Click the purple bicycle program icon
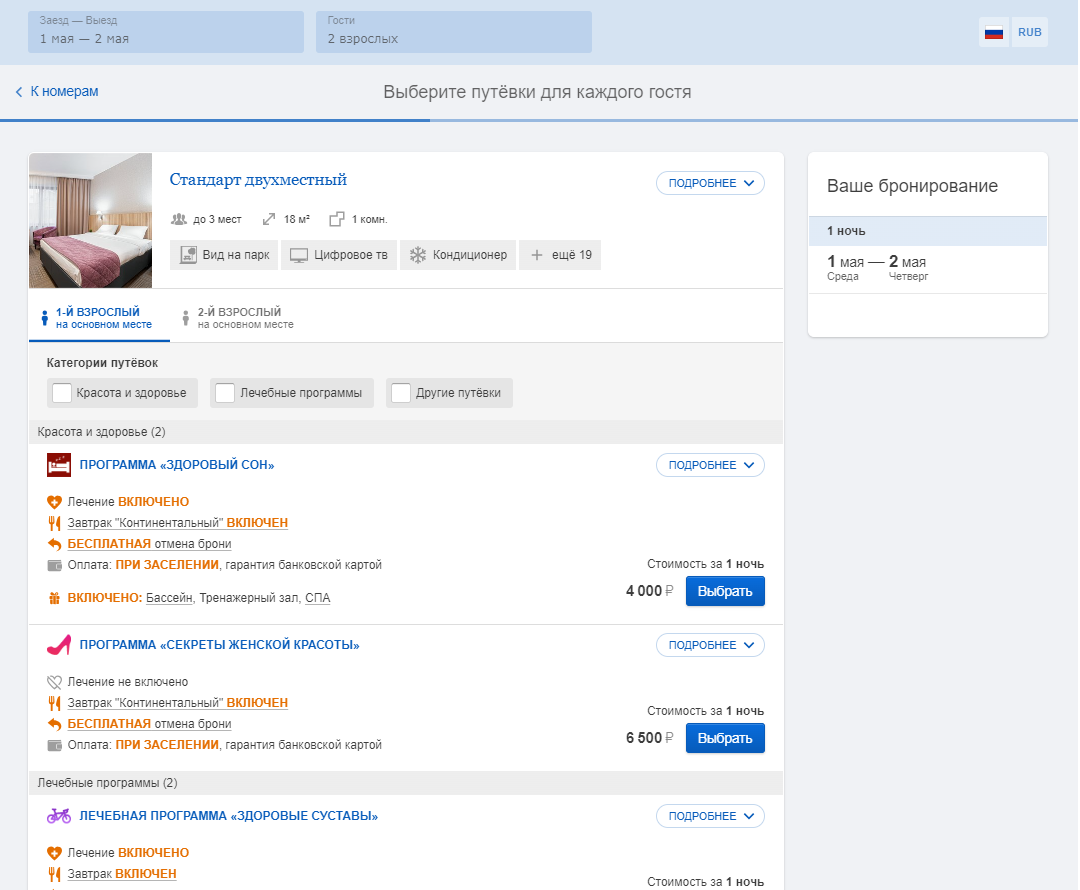Viewport: 1080px width, 890px height. pyautogui.click(x=59, y=816)
